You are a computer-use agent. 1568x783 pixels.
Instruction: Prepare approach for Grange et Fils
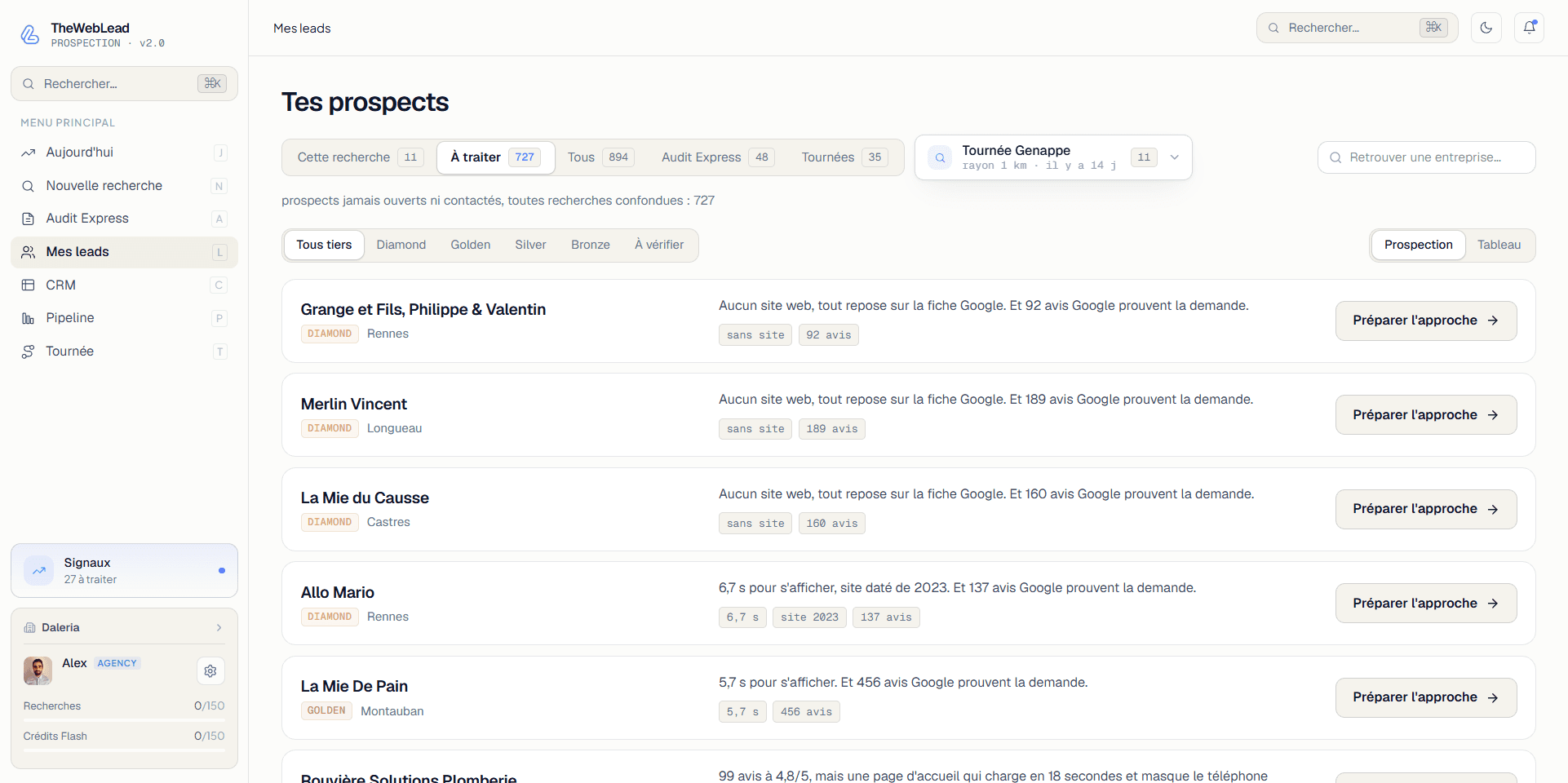[1426, 321]
